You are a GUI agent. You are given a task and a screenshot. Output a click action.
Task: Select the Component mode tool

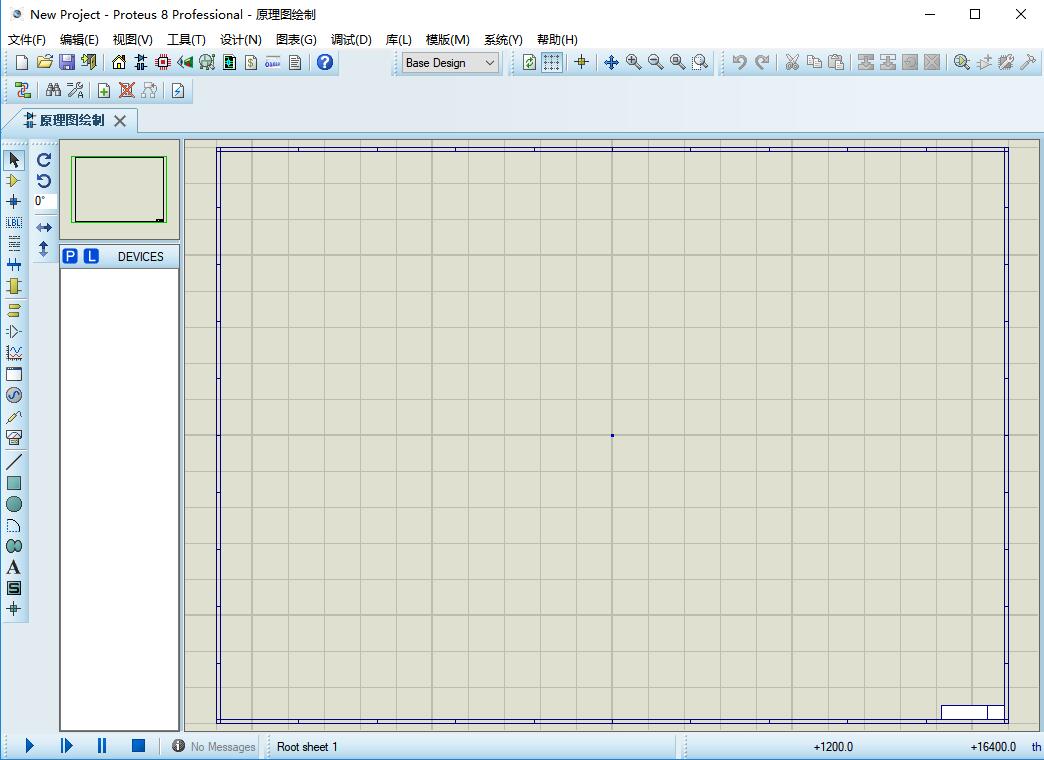(x=14, y=181)
